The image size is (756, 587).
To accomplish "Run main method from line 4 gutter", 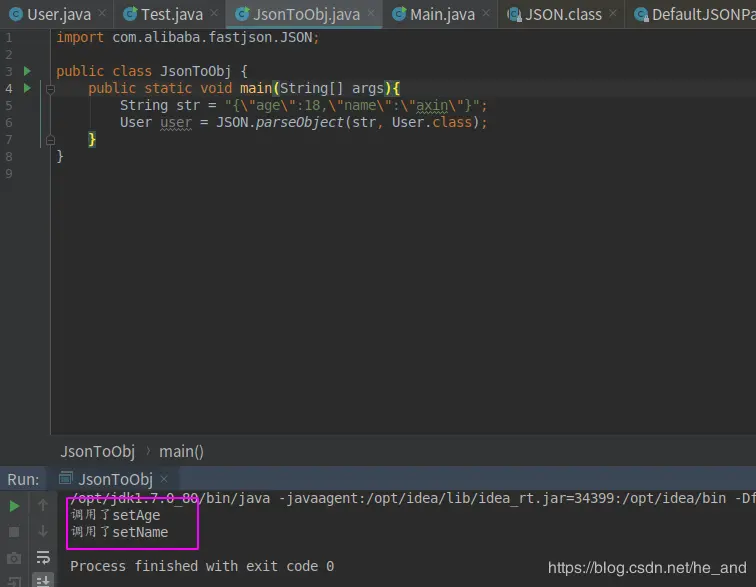I will [x=27, y=88].
